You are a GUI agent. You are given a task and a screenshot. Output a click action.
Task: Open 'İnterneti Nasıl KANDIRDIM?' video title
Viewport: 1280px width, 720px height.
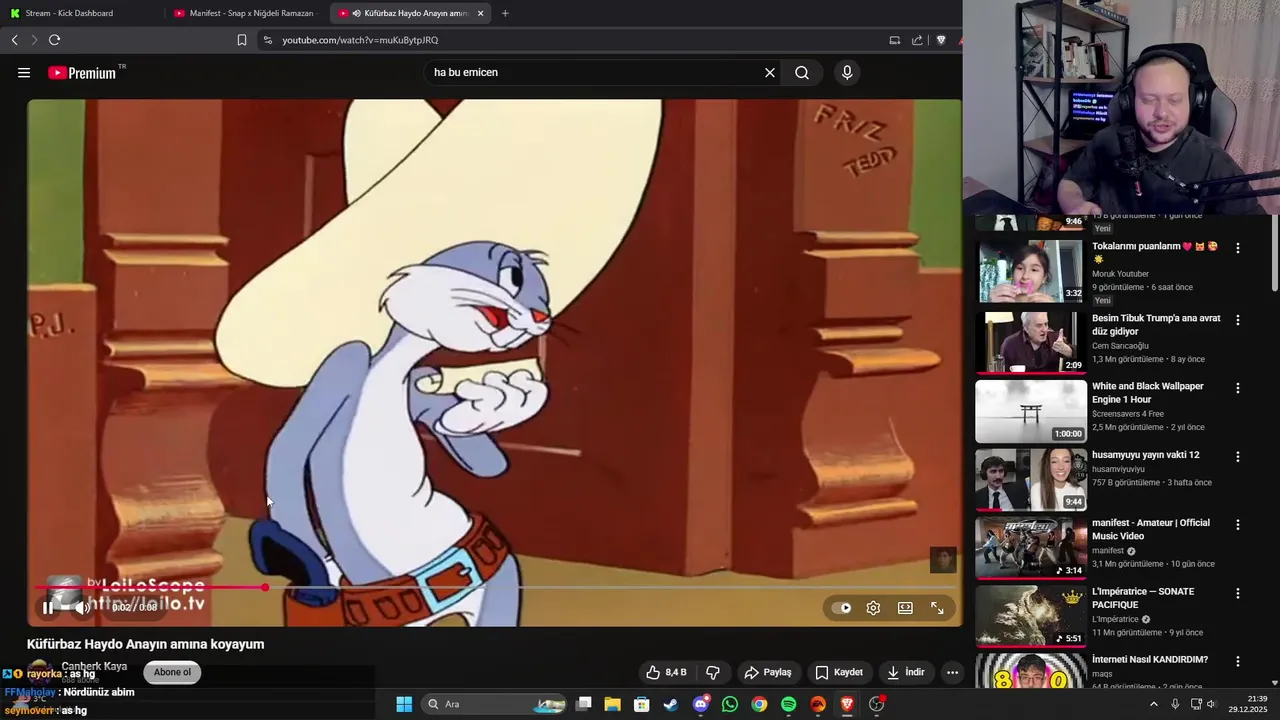click(1150, 660)
